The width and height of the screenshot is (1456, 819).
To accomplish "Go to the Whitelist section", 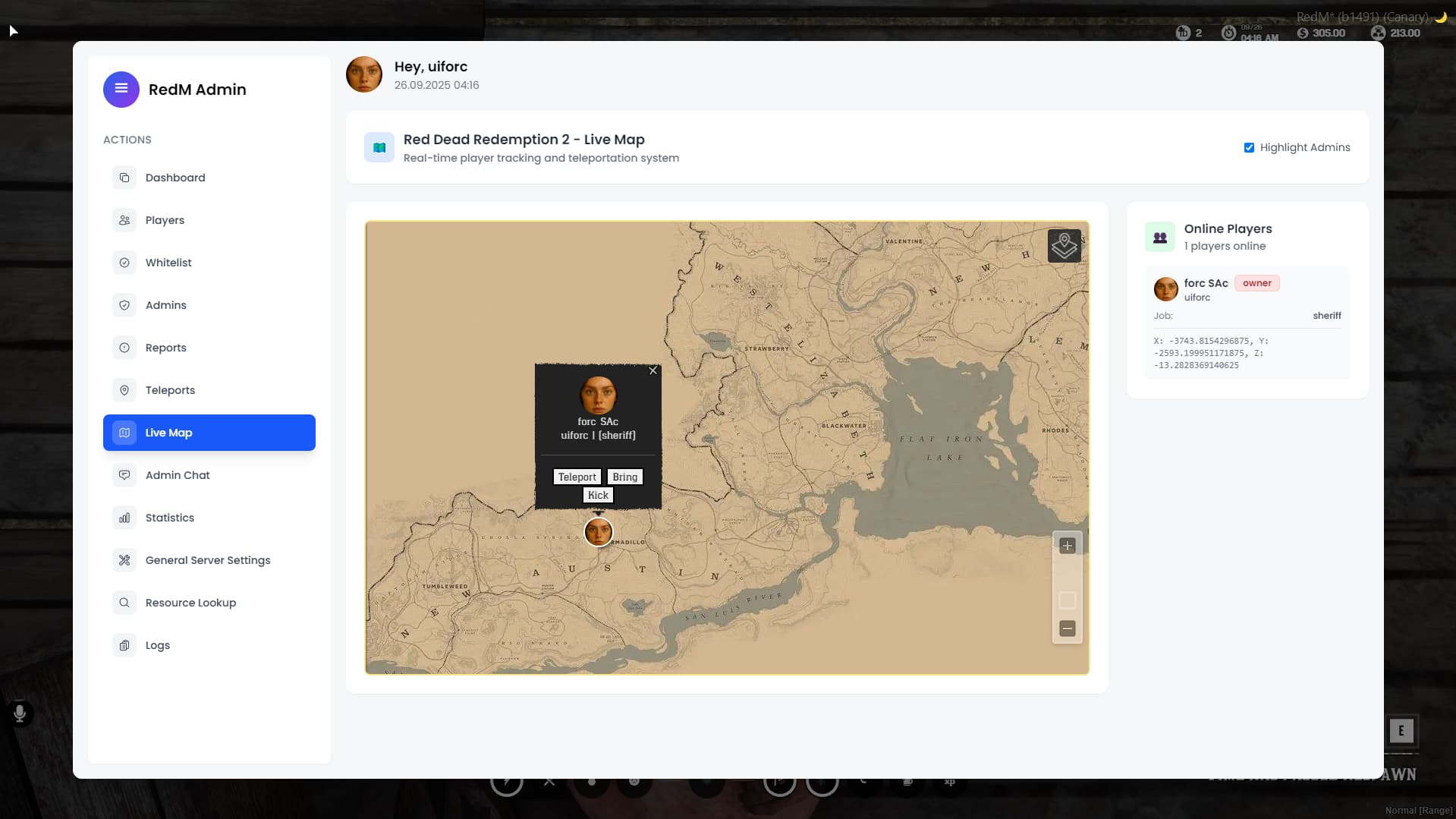I will (209, 263).
